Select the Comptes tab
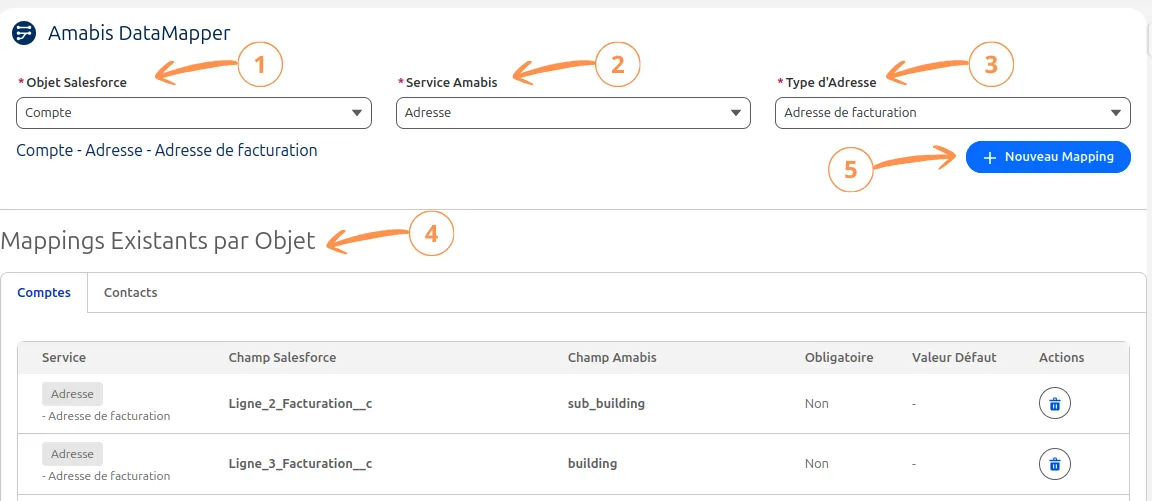Viewport: 1152px width, 501px height. (x=44, y=293)
